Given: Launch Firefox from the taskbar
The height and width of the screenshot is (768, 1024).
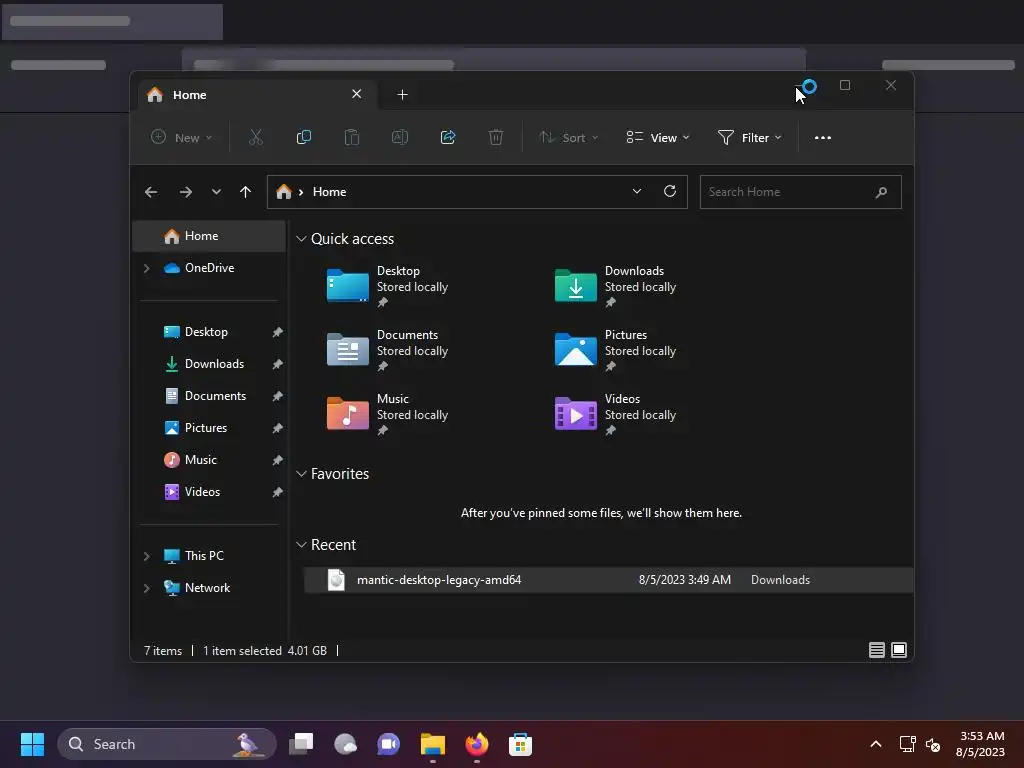Looking at the screenshot, I should click(x=477, y=744).
